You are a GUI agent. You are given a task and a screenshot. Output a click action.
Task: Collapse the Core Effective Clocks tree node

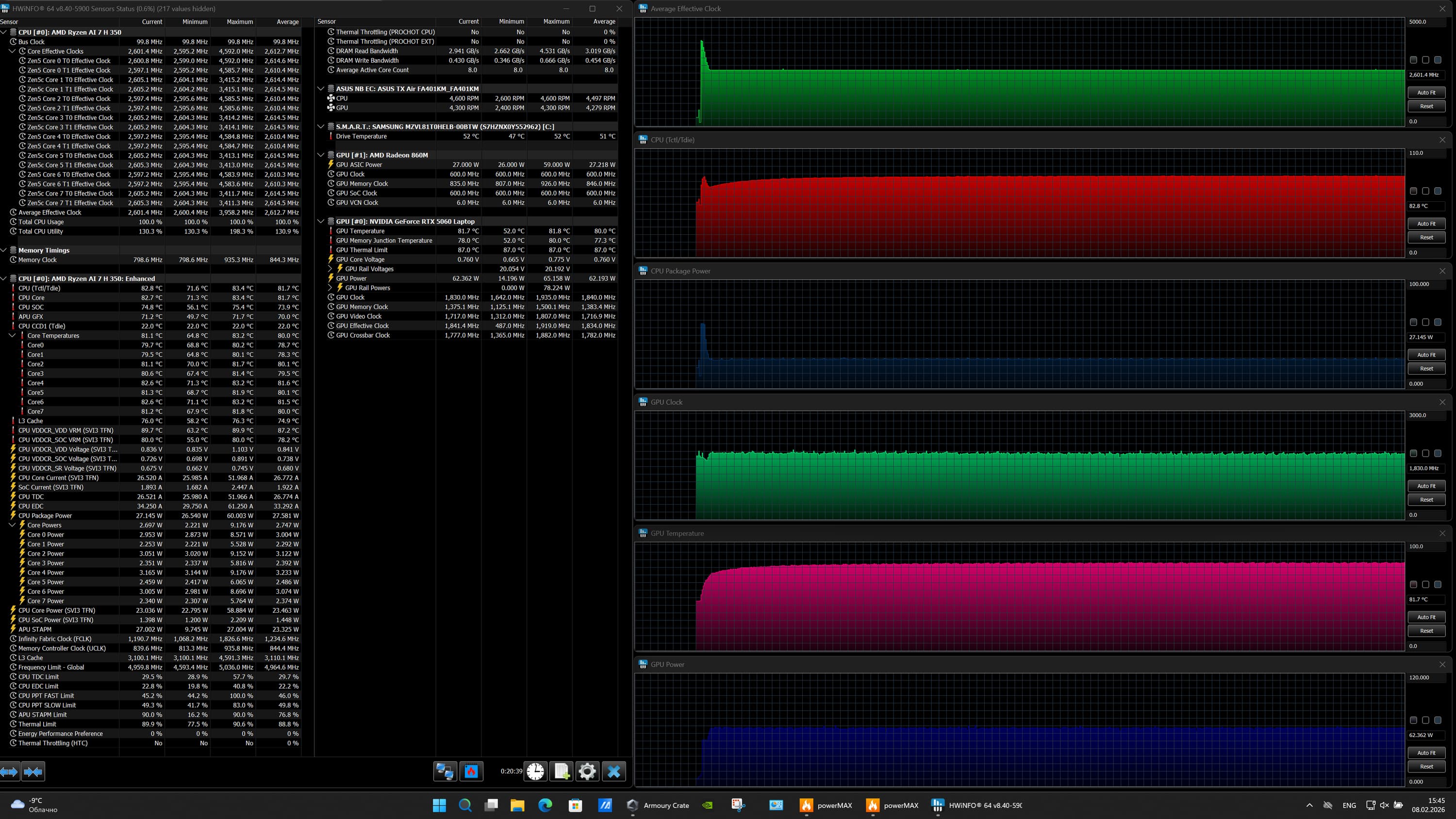tap(13, 51)
